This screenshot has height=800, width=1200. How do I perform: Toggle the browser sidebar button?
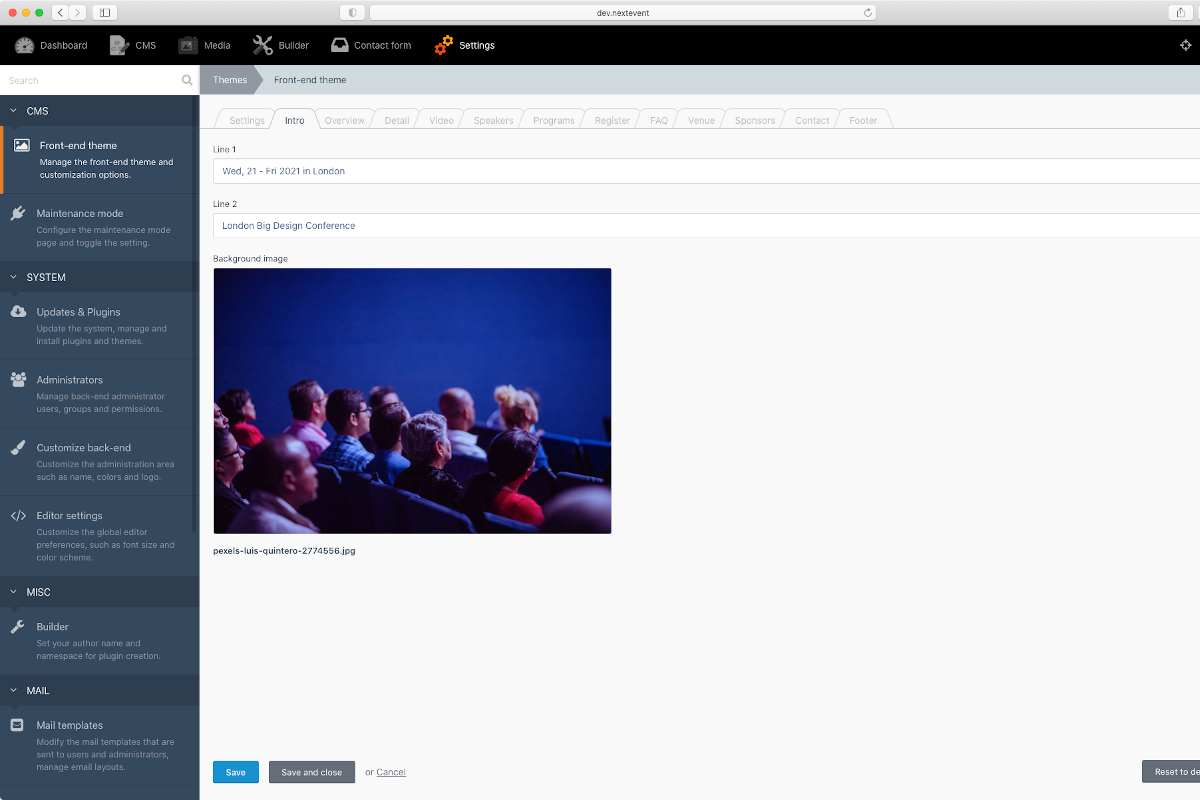pyautogui.click(x=106, y=12)
